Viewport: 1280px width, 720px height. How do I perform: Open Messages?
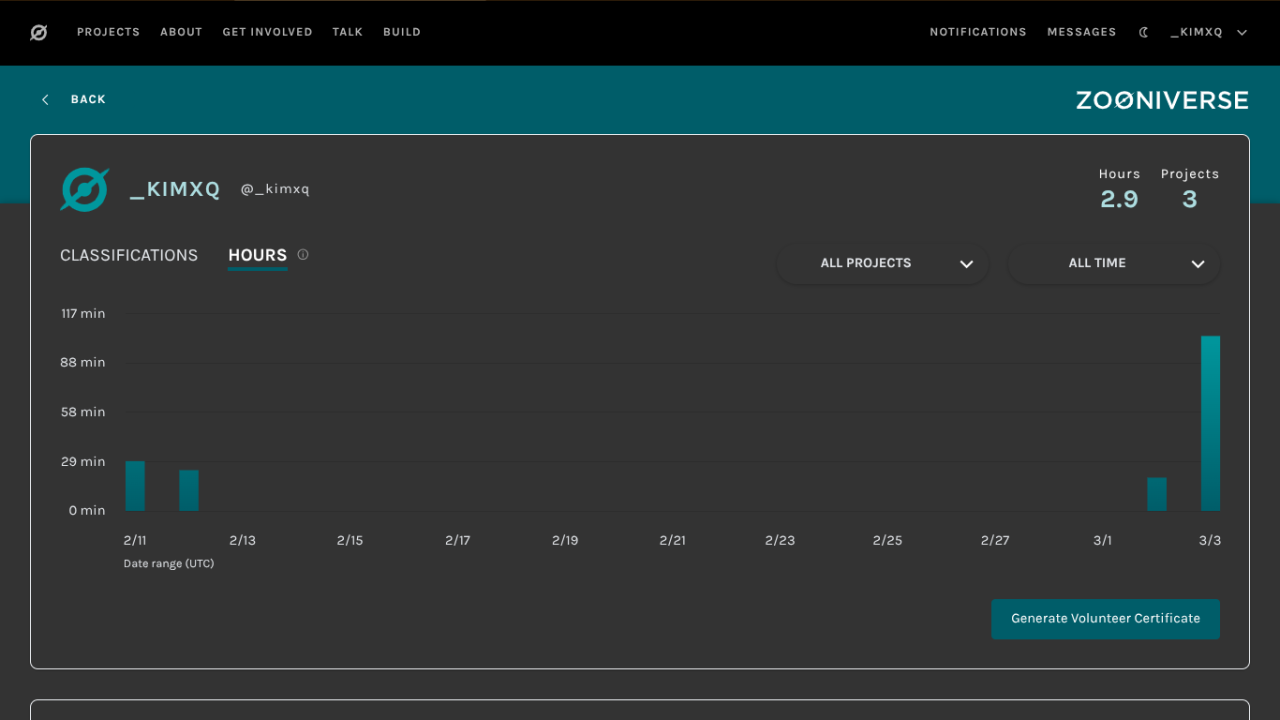(1081, 33)
